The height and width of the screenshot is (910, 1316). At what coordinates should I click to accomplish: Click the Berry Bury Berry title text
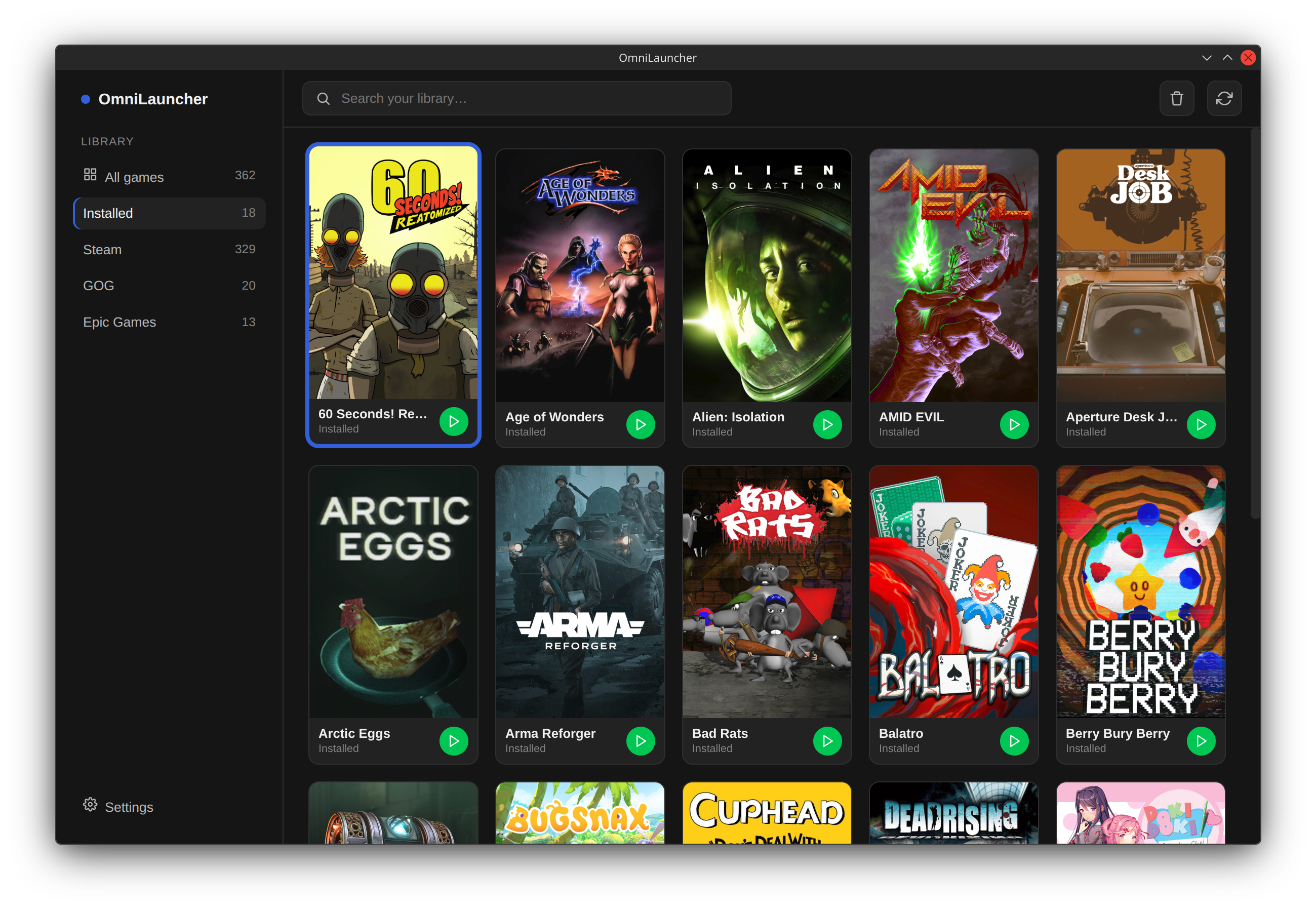click(1118, 734)
